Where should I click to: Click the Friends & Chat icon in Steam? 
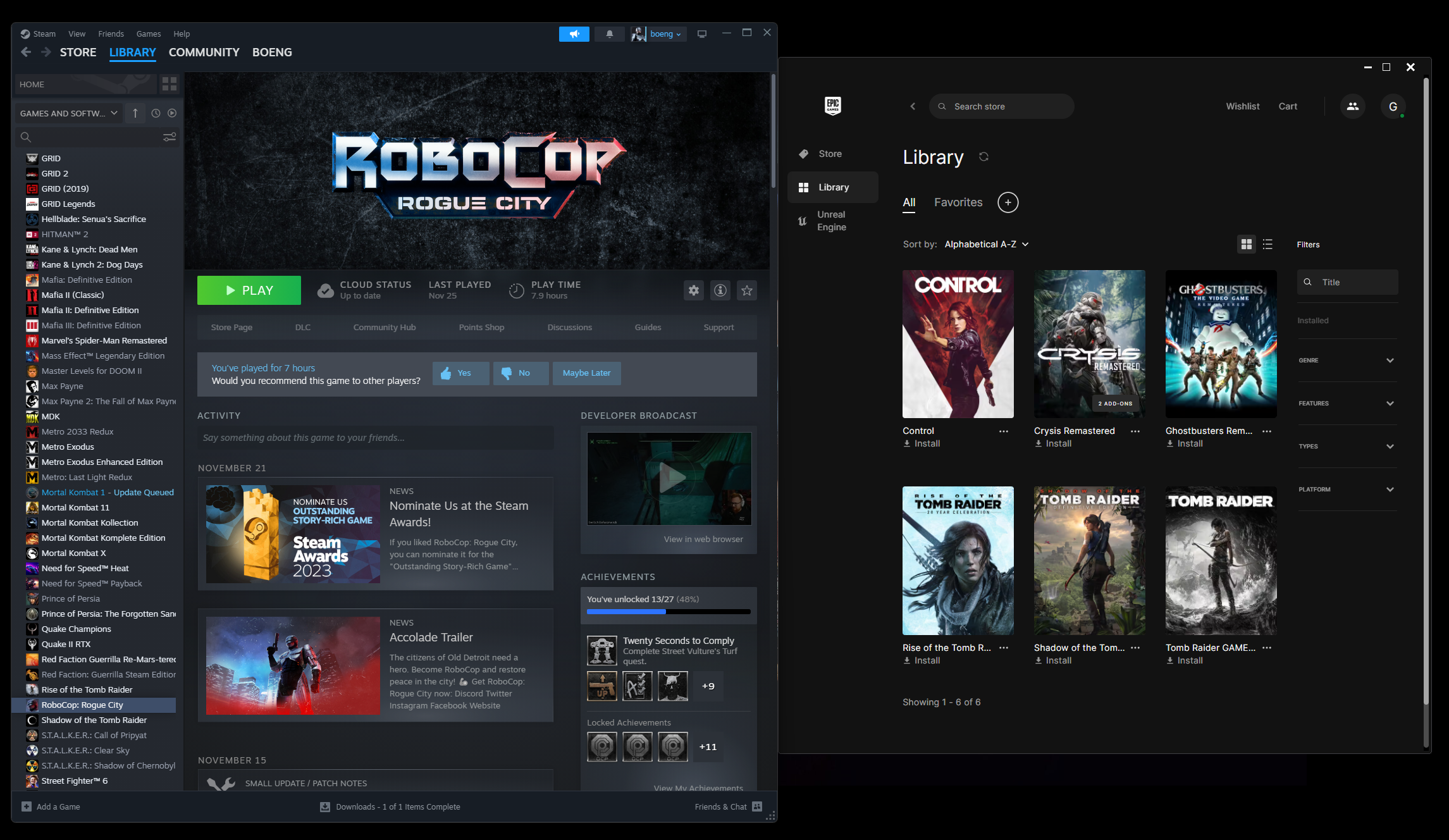[757, 806]
